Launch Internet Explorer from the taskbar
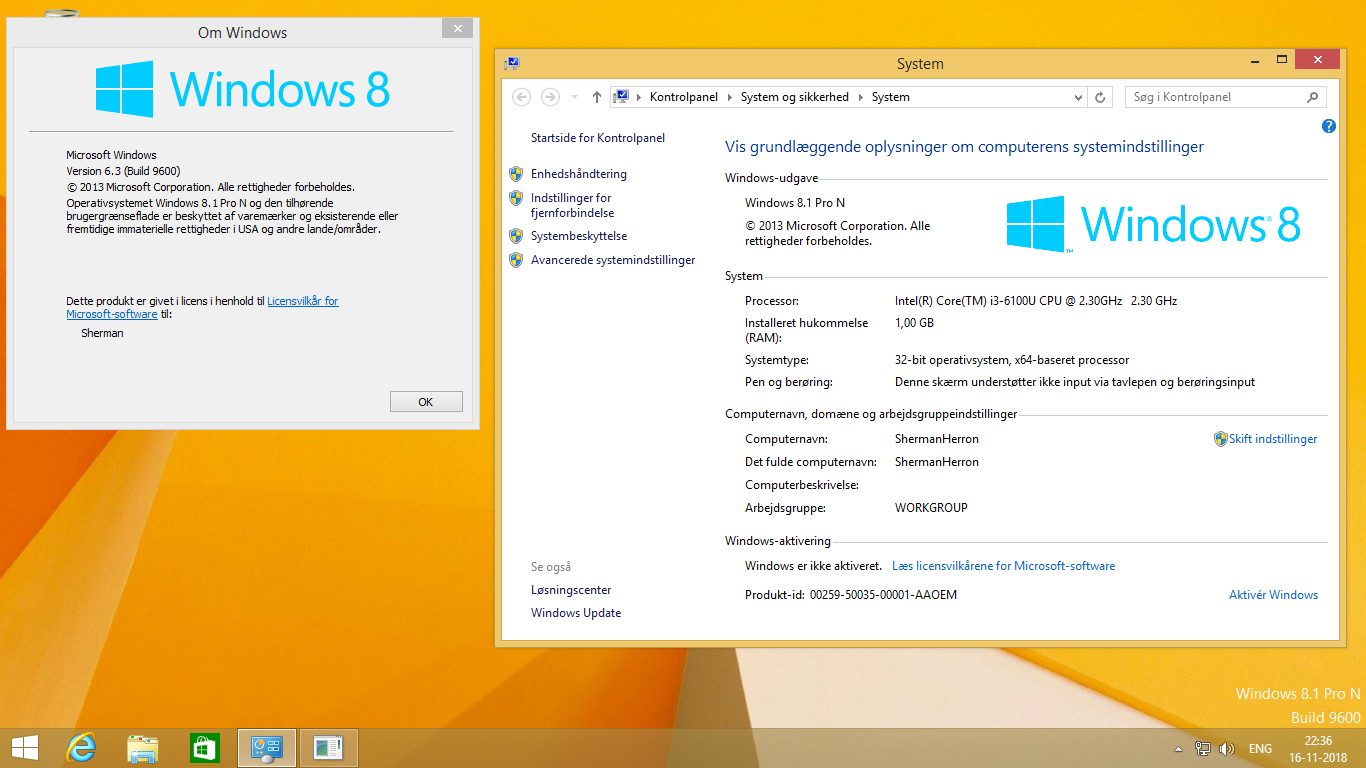1366x768 pixels. click(x=81, y=747)
